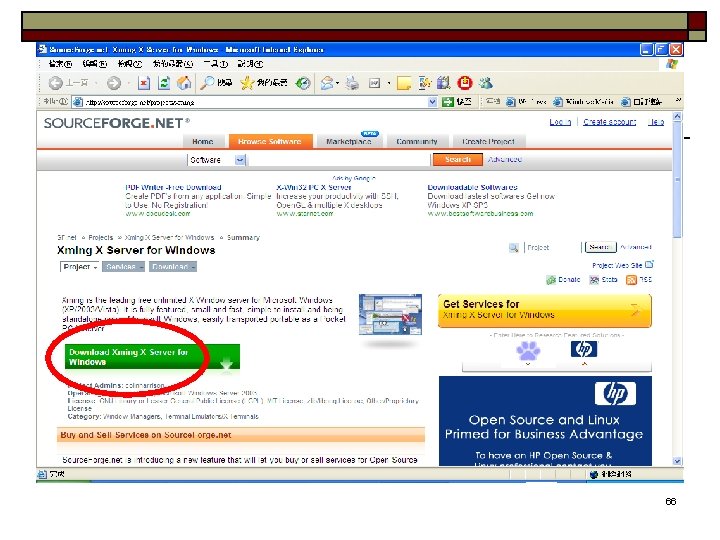Open the first menu bar item (F)
This screenshot has height=540, width=720.
coord(60,64)
